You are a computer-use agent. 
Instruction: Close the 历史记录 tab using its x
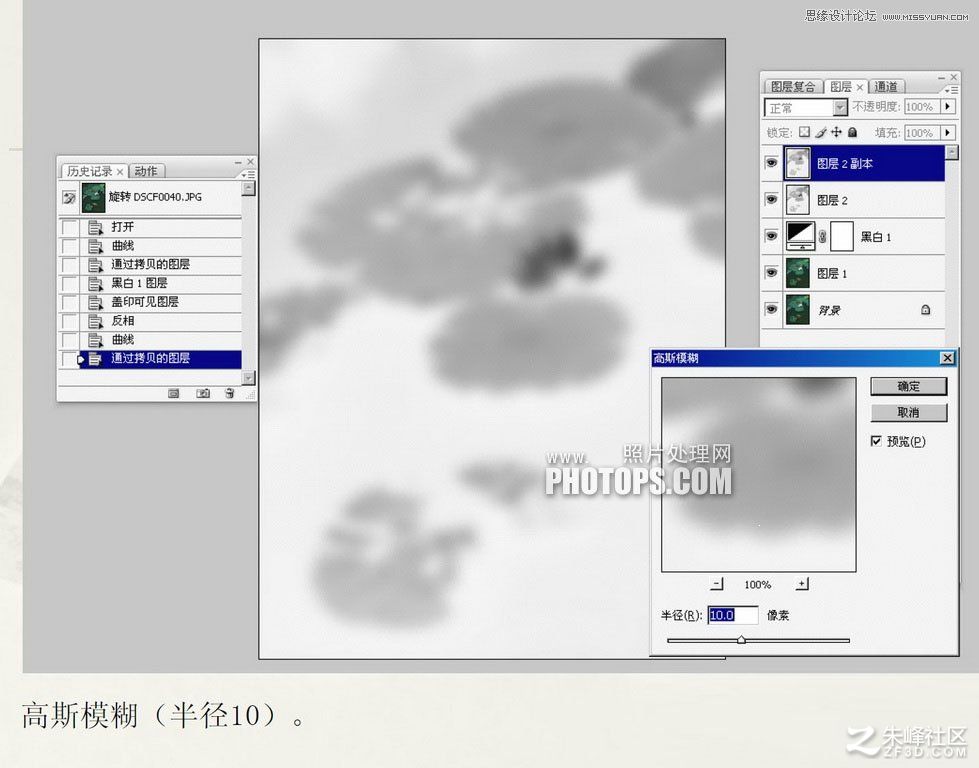[x=120, y=172]
